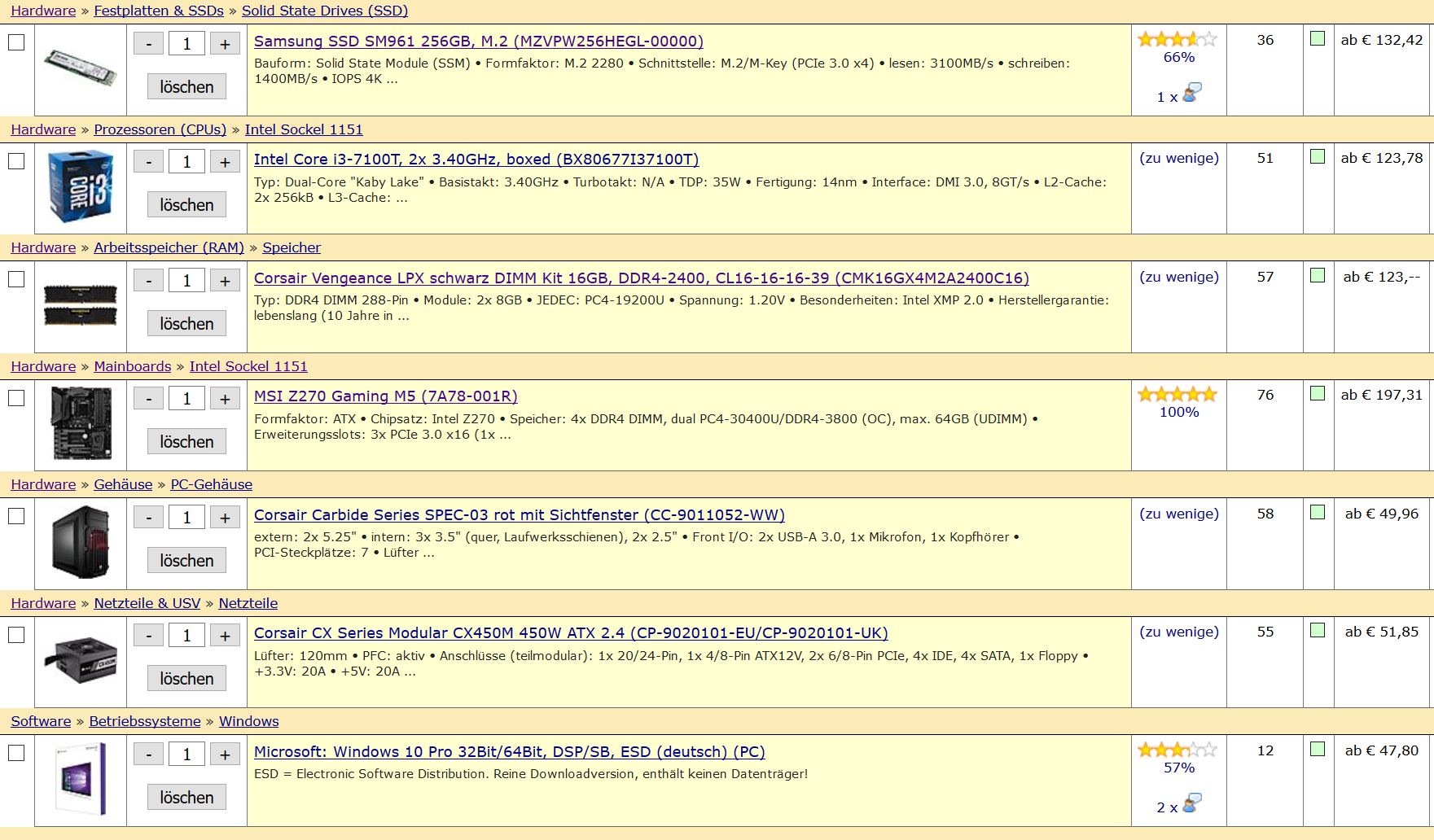Click the MSI Z270 five-star rating
The image size is (1434, 840).
point(1177,395)
